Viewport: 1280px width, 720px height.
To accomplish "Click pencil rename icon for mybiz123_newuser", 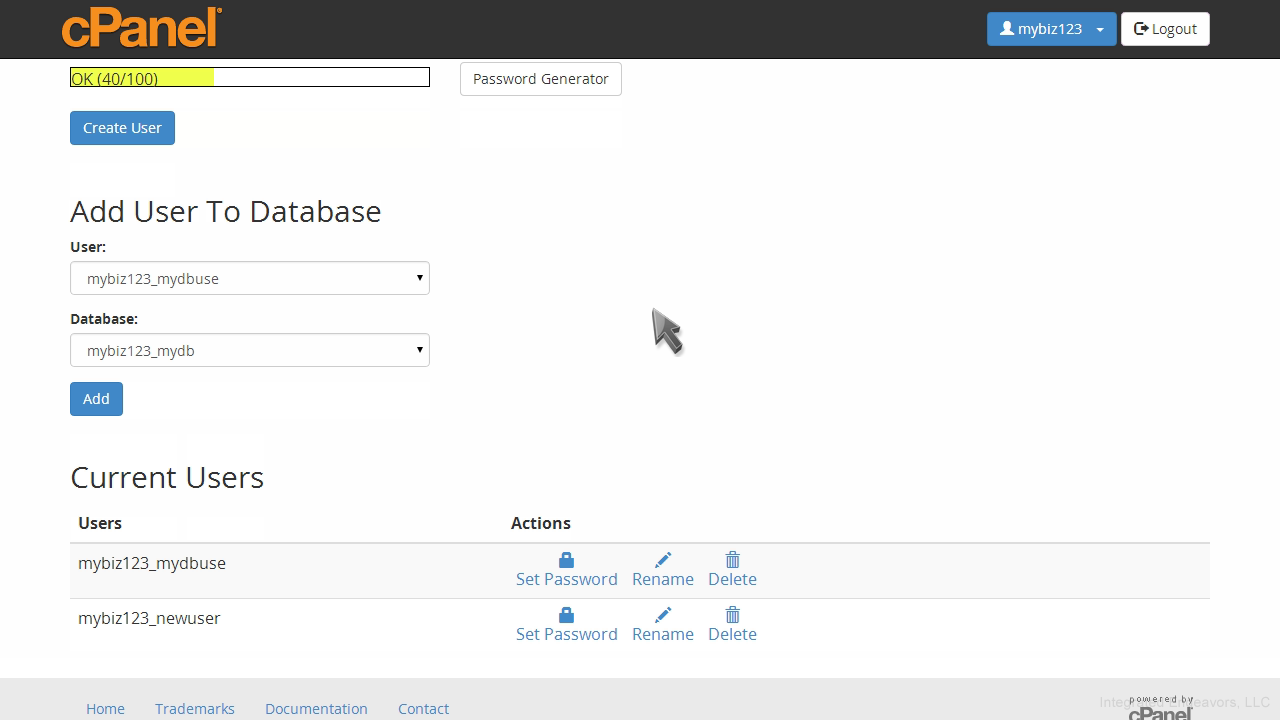I will (x=663, y=615).
